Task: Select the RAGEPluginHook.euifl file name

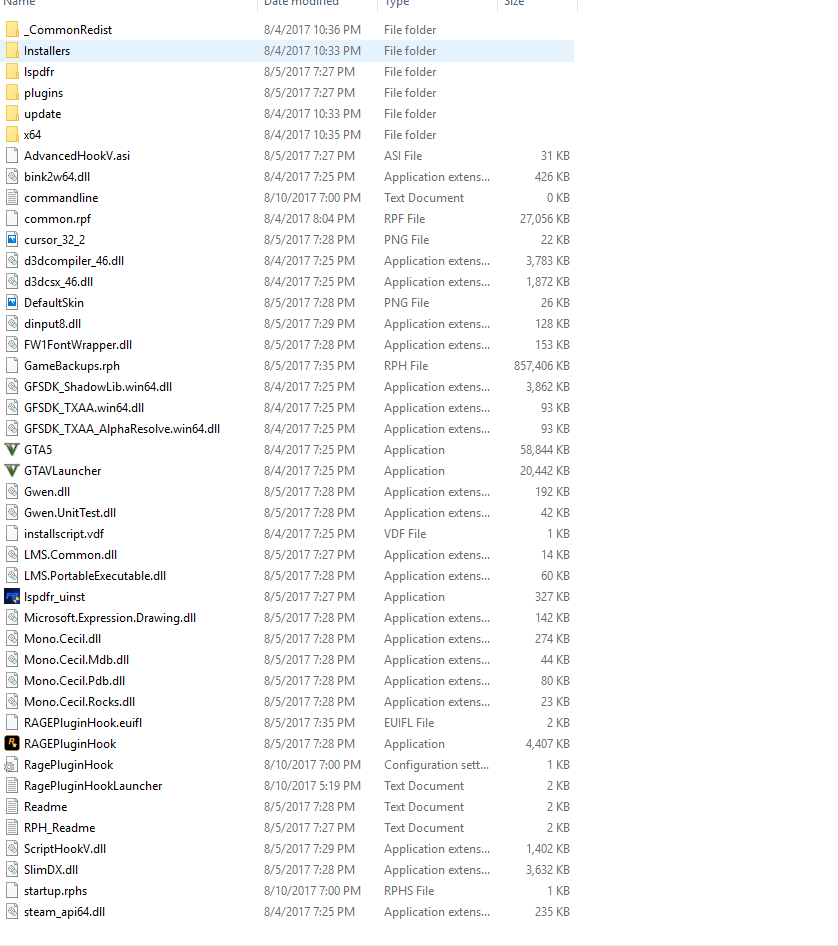Action: (x=83, y=723)
